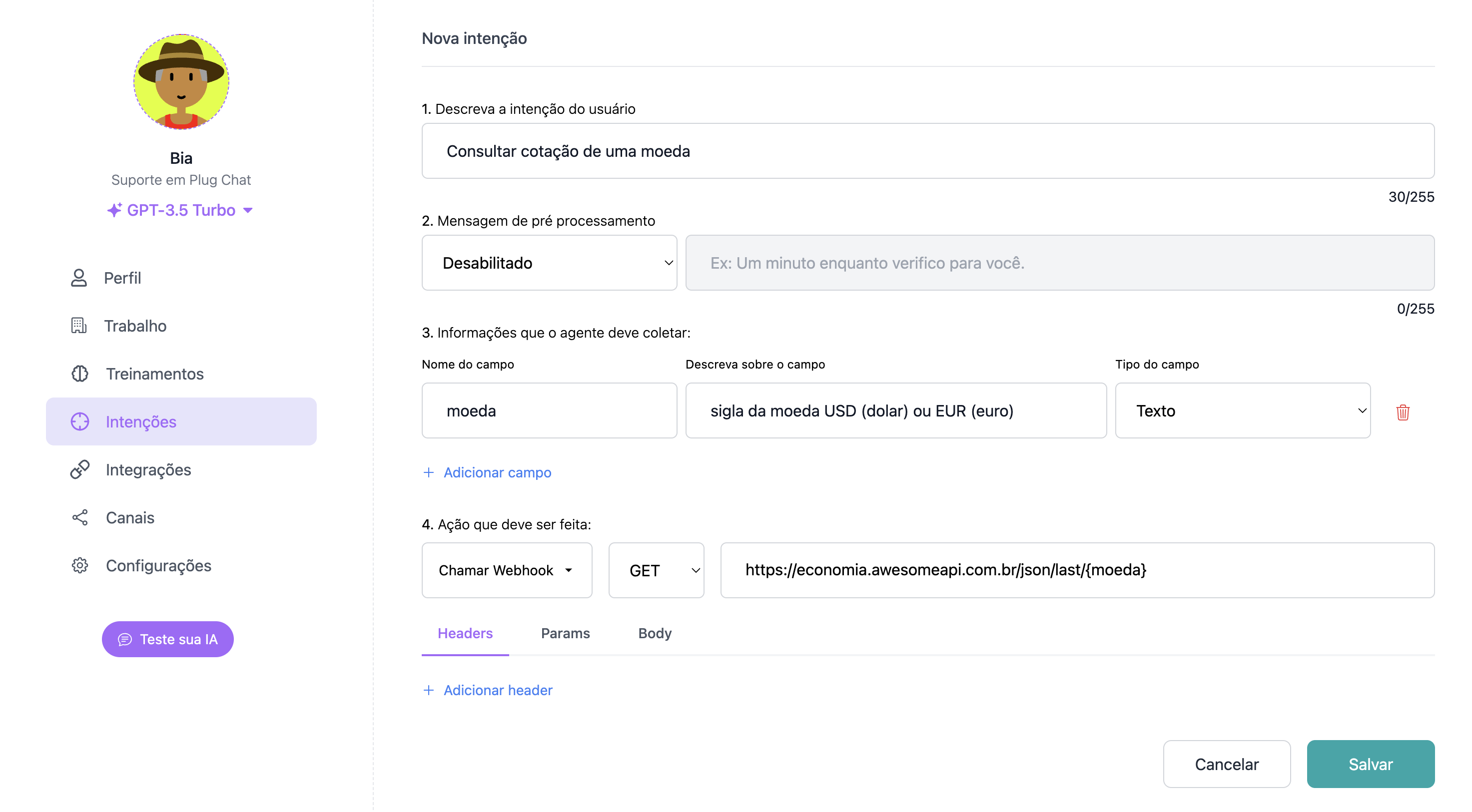Click the Intenções crosshair icon
1472x812 pixels.
click(x=79, y=422)
